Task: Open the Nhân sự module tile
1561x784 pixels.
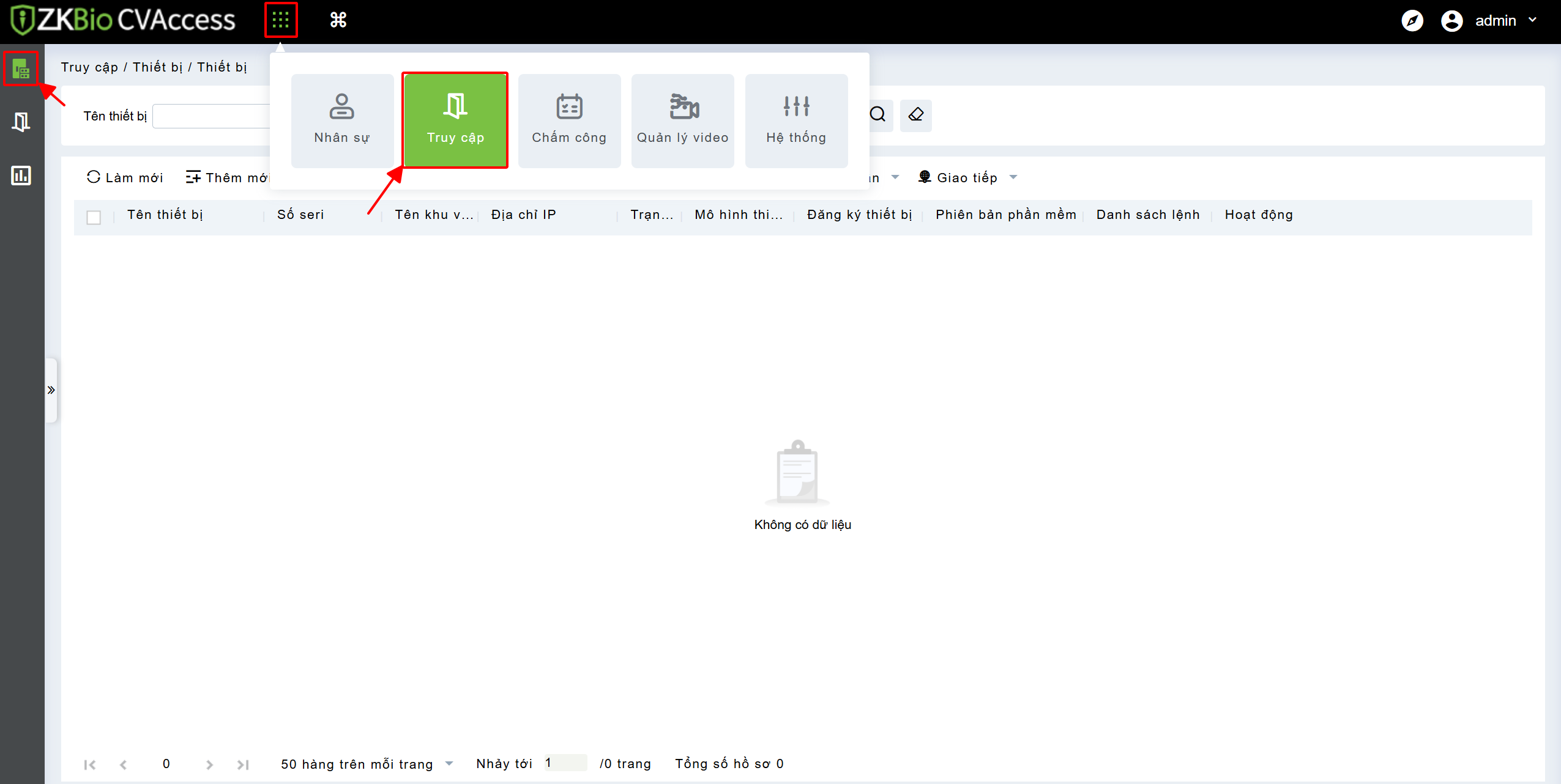Action: coord(342,120)
